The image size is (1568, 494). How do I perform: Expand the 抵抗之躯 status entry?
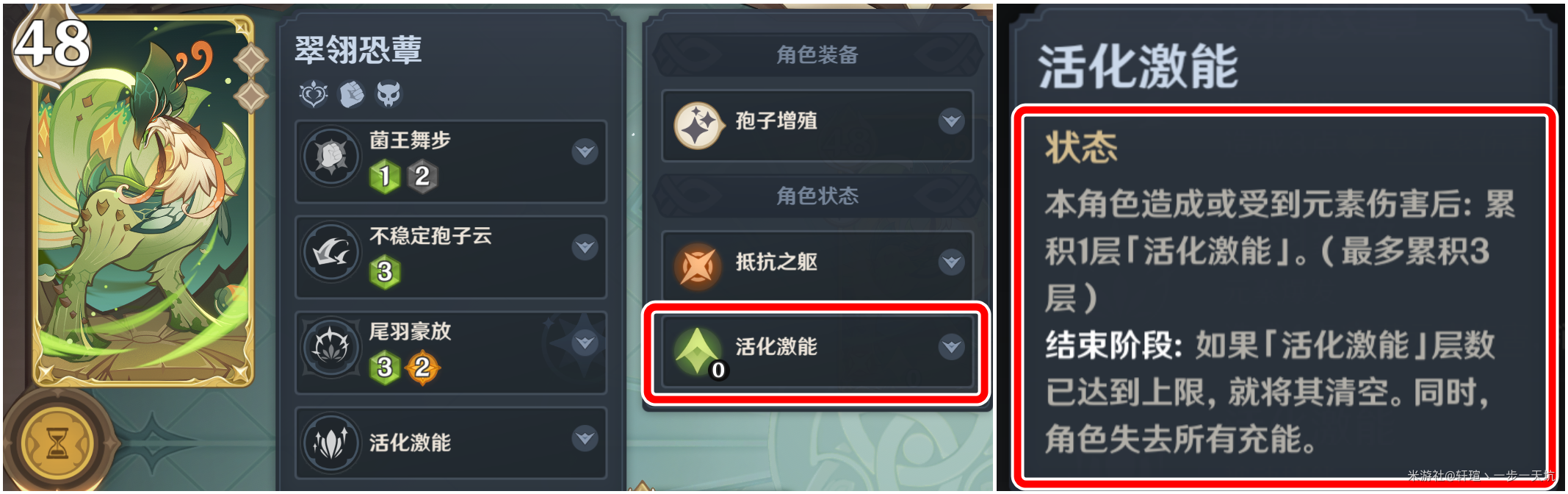tap(952, 261)
